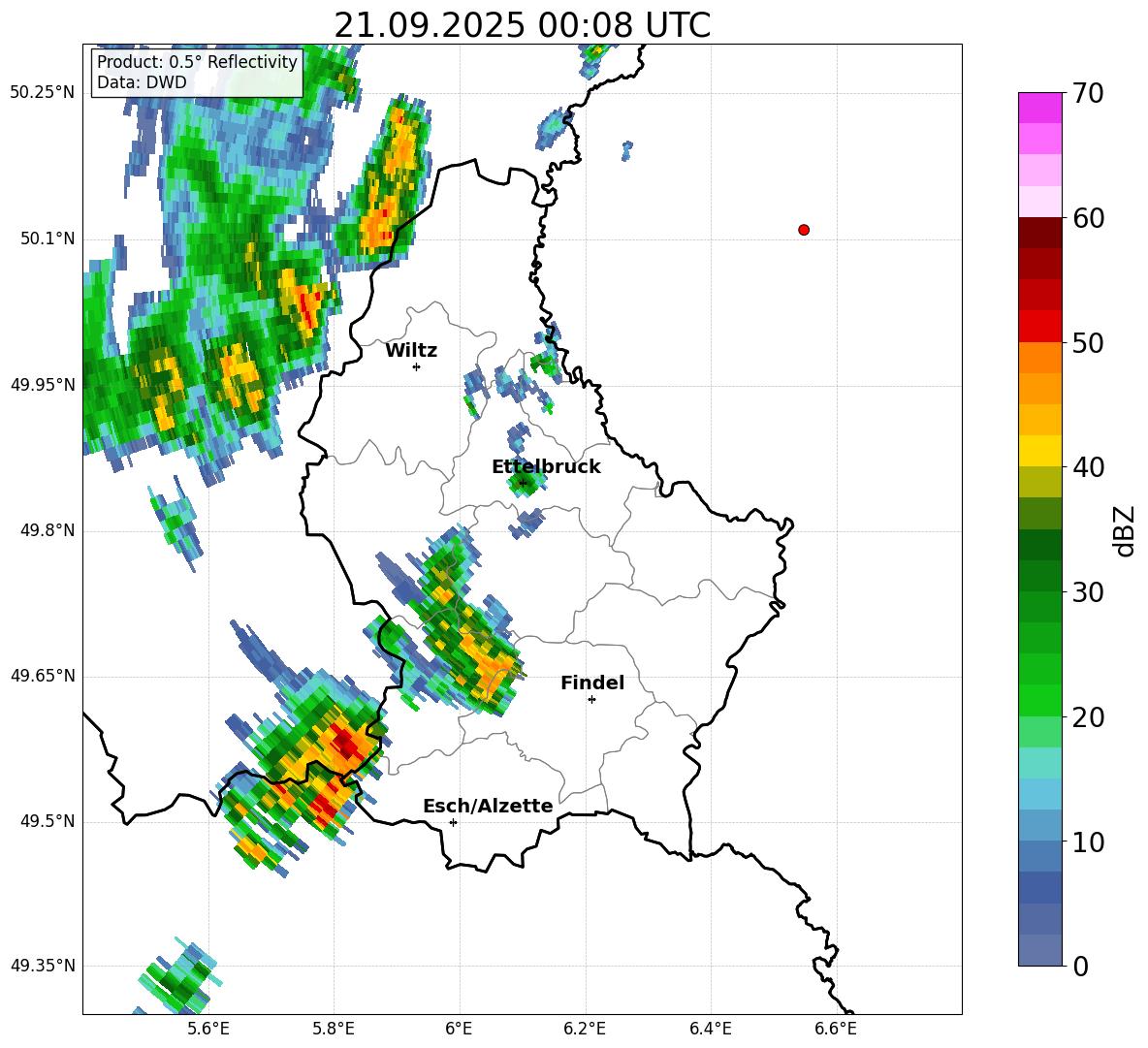This screenshot has width=1148, height=1048.
Task: Click the Findel city label
Action: [592, 683]
